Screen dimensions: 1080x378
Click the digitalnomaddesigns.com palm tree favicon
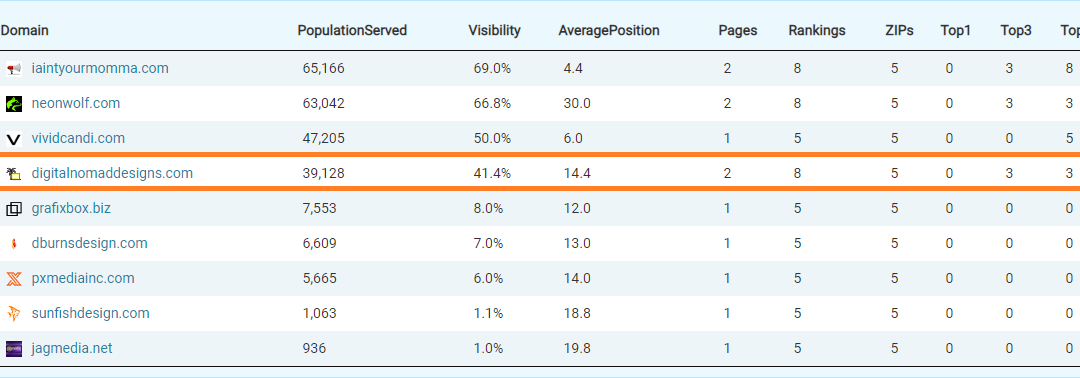(x=14, y=174)
